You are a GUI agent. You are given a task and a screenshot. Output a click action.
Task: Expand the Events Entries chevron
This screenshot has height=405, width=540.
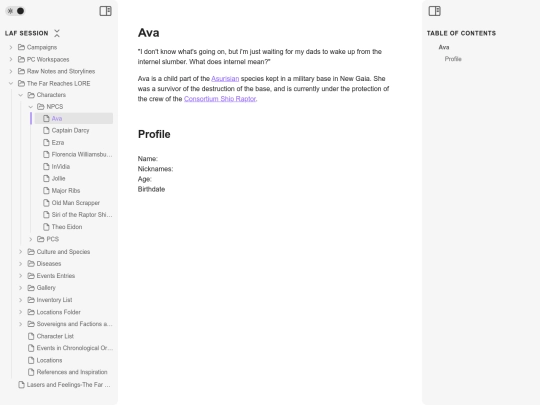point(21,276)
